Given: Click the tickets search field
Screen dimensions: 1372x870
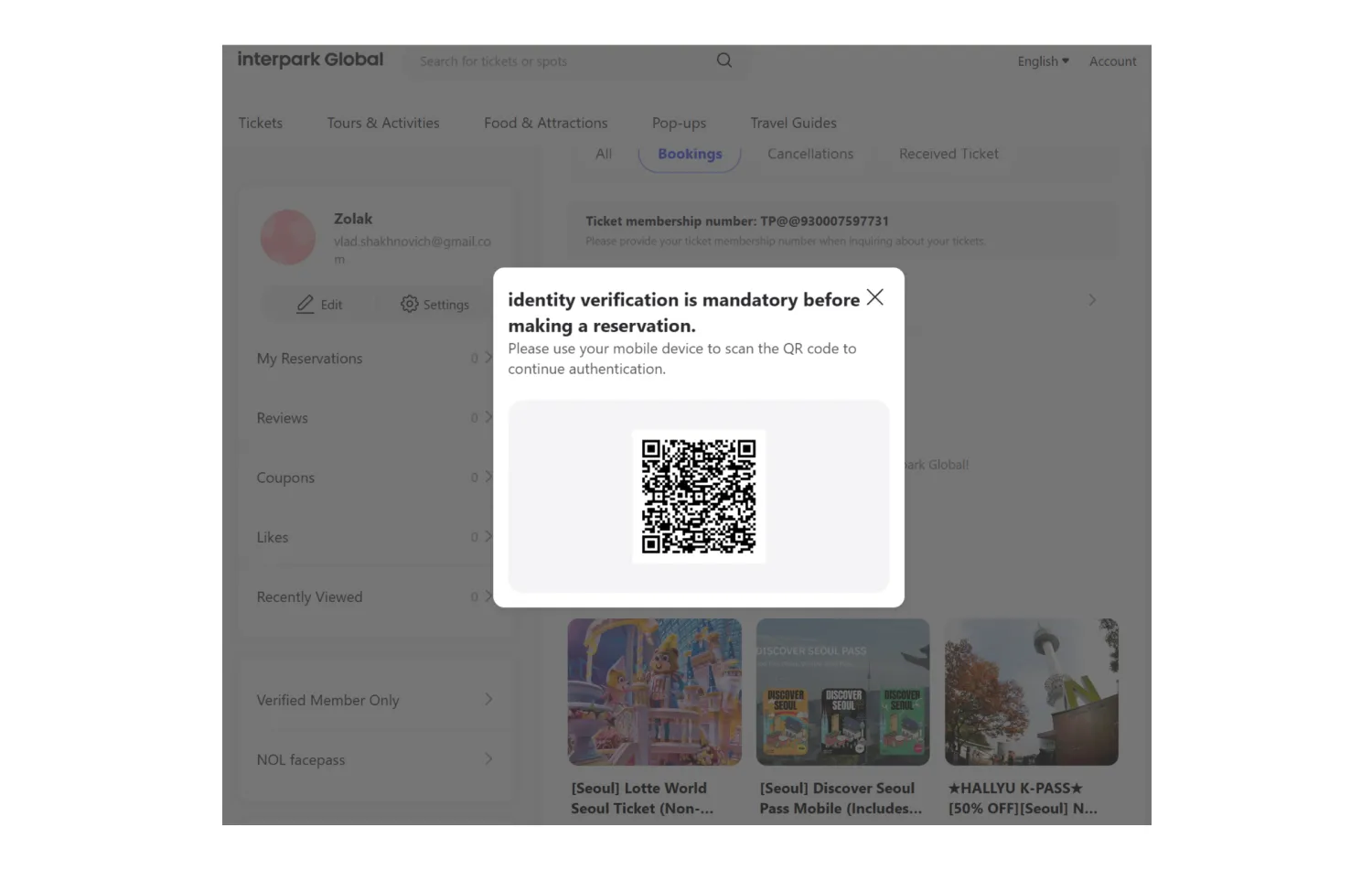Looking at the screenshot, I should 558,61.
